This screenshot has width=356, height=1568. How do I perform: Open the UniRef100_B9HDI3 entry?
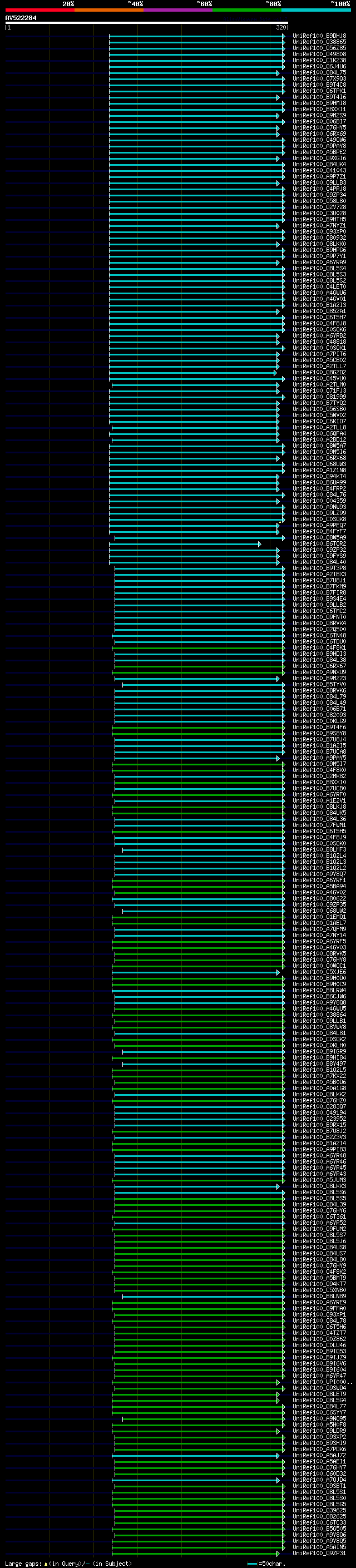pyautogui.click(x=319, y=654)
